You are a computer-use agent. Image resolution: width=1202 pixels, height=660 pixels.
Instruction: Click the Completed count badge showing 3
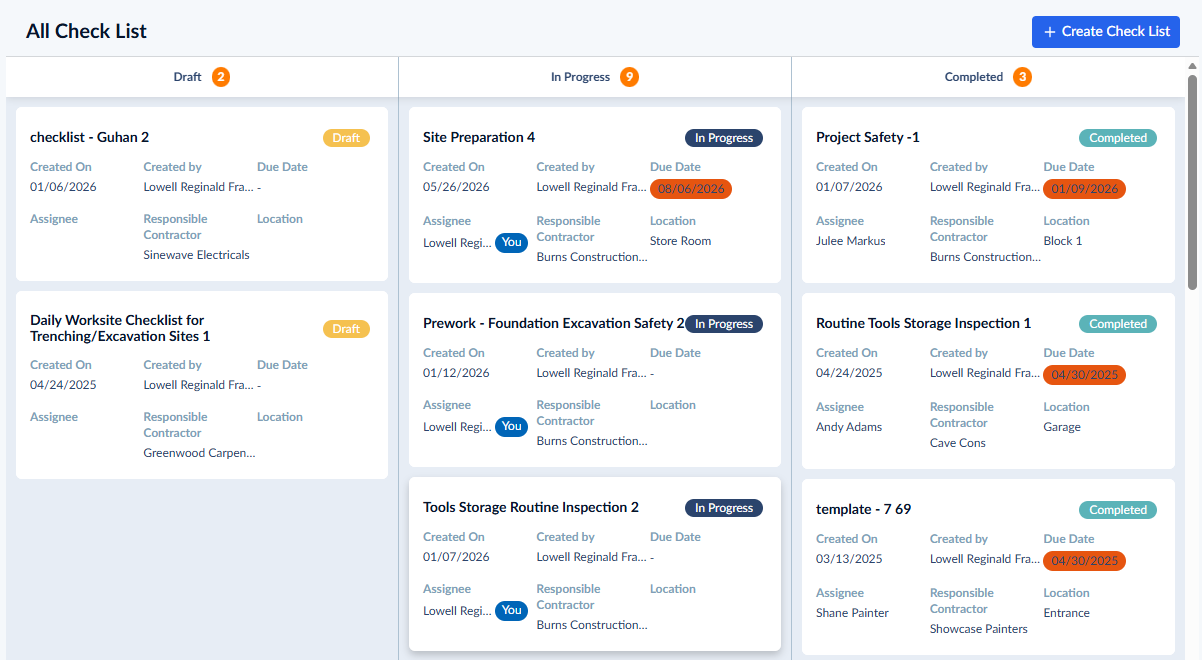pos(1022,77)
